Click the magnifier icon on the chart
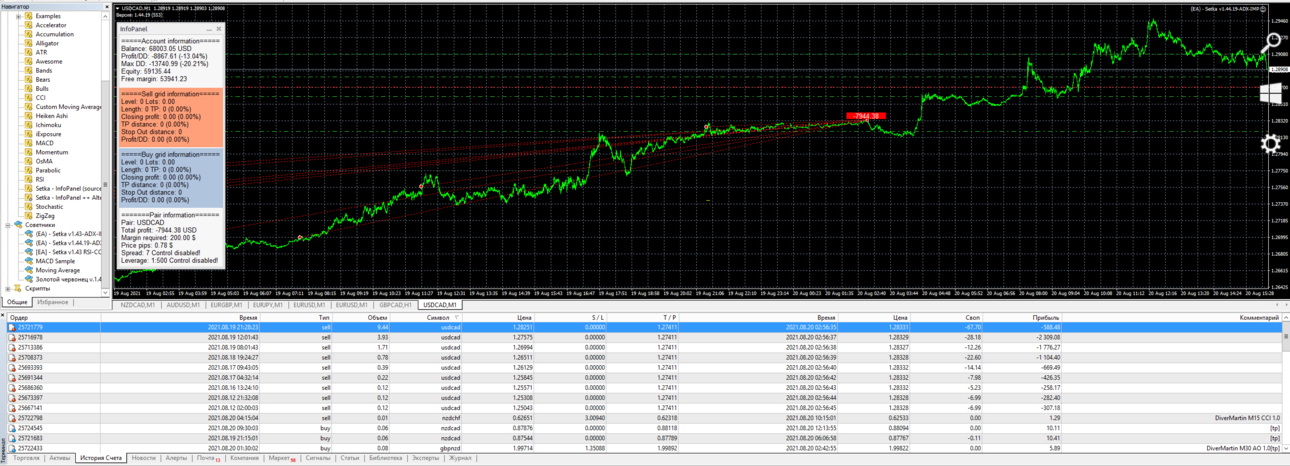The width and height of the screenshot is (1290, 466). coord(1271,43)
